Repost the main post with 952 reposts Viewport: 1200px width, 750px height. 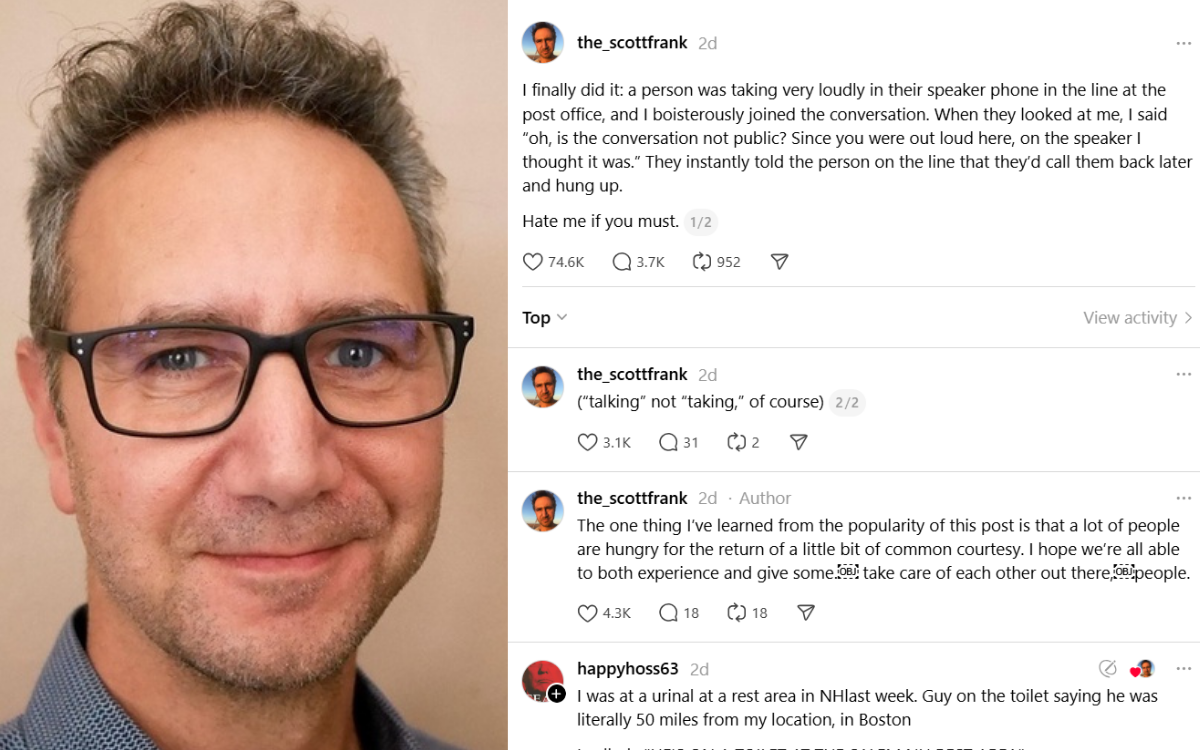coord(716,262)
